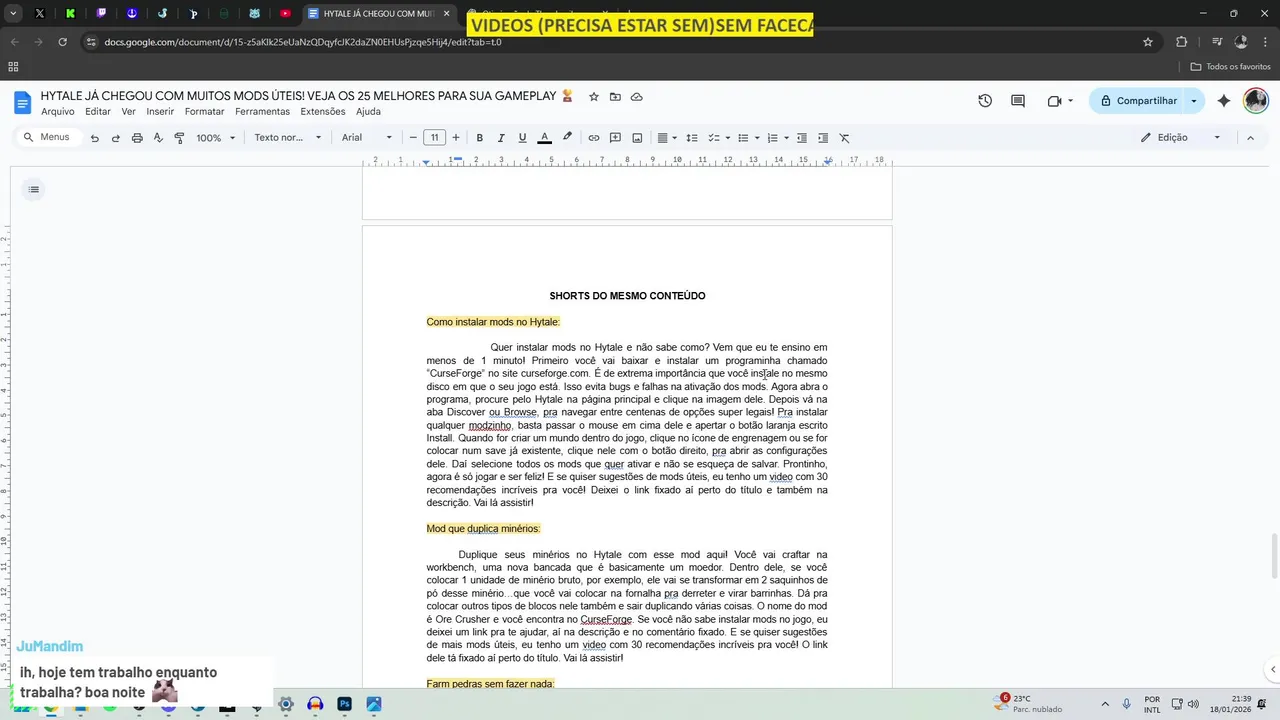Open the Arquivo menu

58,112
